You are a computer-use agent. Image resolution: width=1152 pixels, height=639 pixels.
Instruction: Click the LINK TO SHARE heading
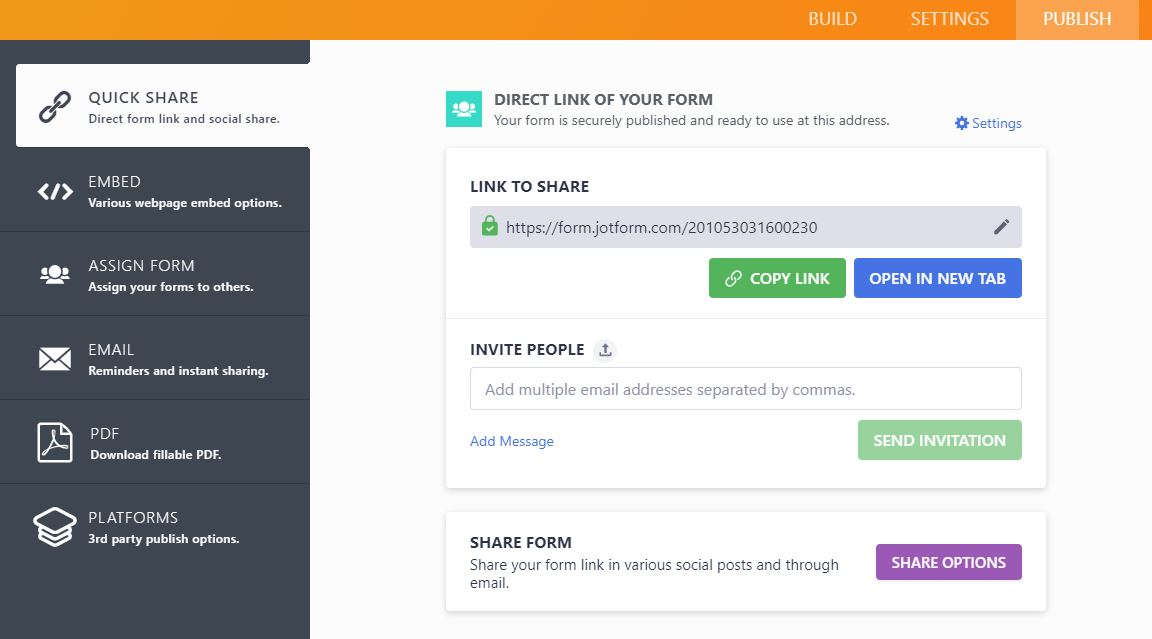tap(530, 187)
